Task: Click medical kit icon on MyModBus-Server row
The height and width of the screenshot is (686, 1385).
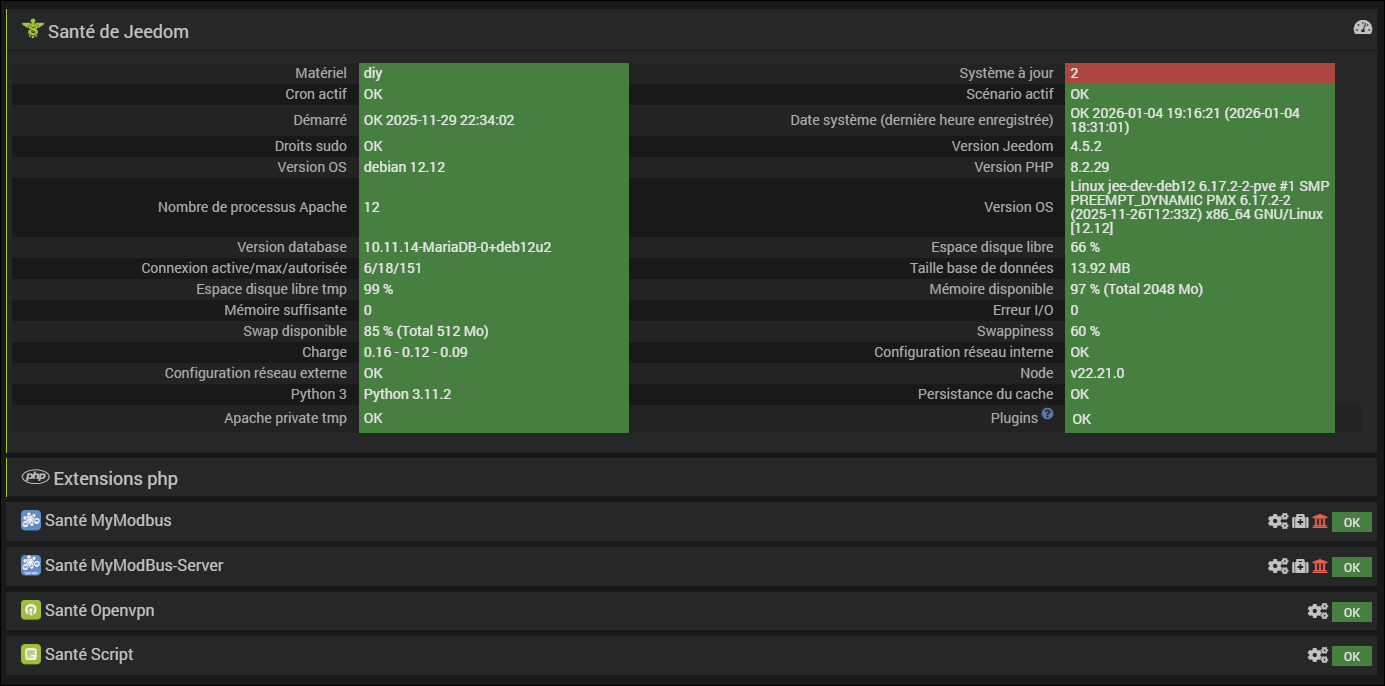Action: tap(1300, 566)
